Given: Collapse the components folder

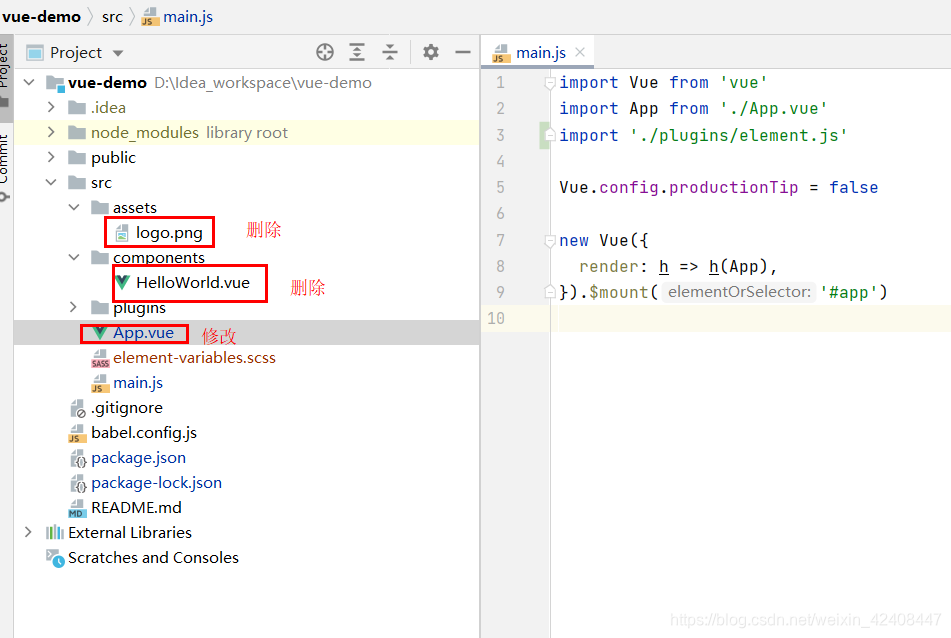Looking at the screenshot, I should click(74, 257).
